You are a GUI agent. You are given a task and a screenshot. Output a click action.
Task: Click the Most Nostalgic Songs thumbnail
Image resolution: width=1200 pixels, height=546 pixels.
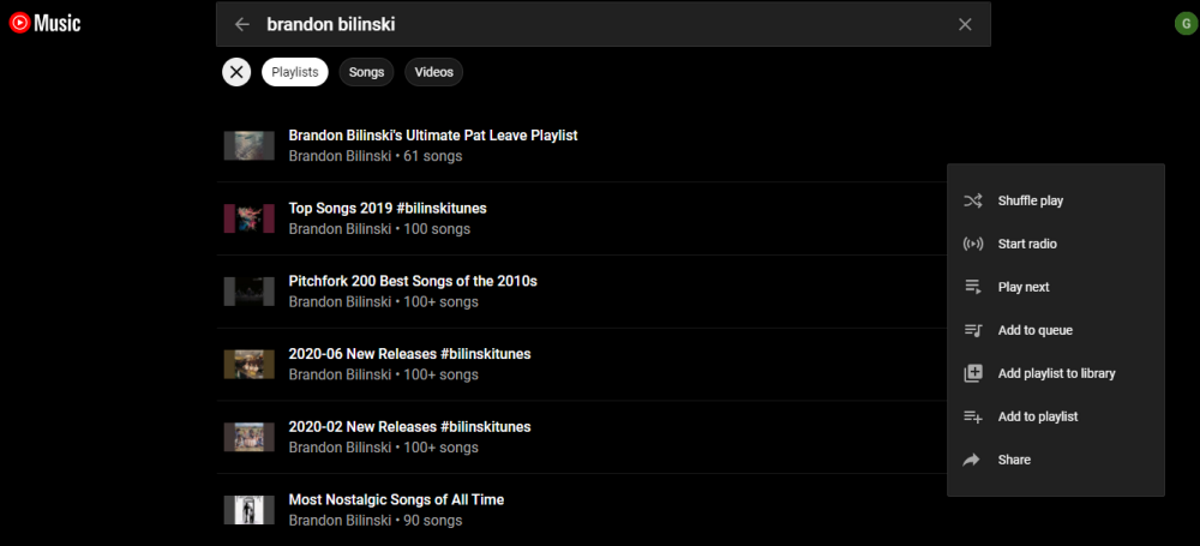pos(249,510)
